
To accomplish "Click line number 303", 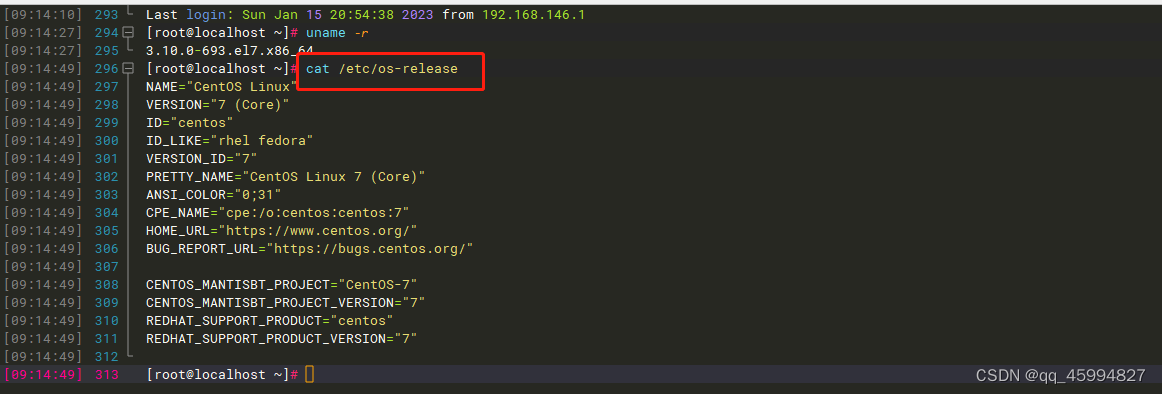I will (x=107, y=194).
